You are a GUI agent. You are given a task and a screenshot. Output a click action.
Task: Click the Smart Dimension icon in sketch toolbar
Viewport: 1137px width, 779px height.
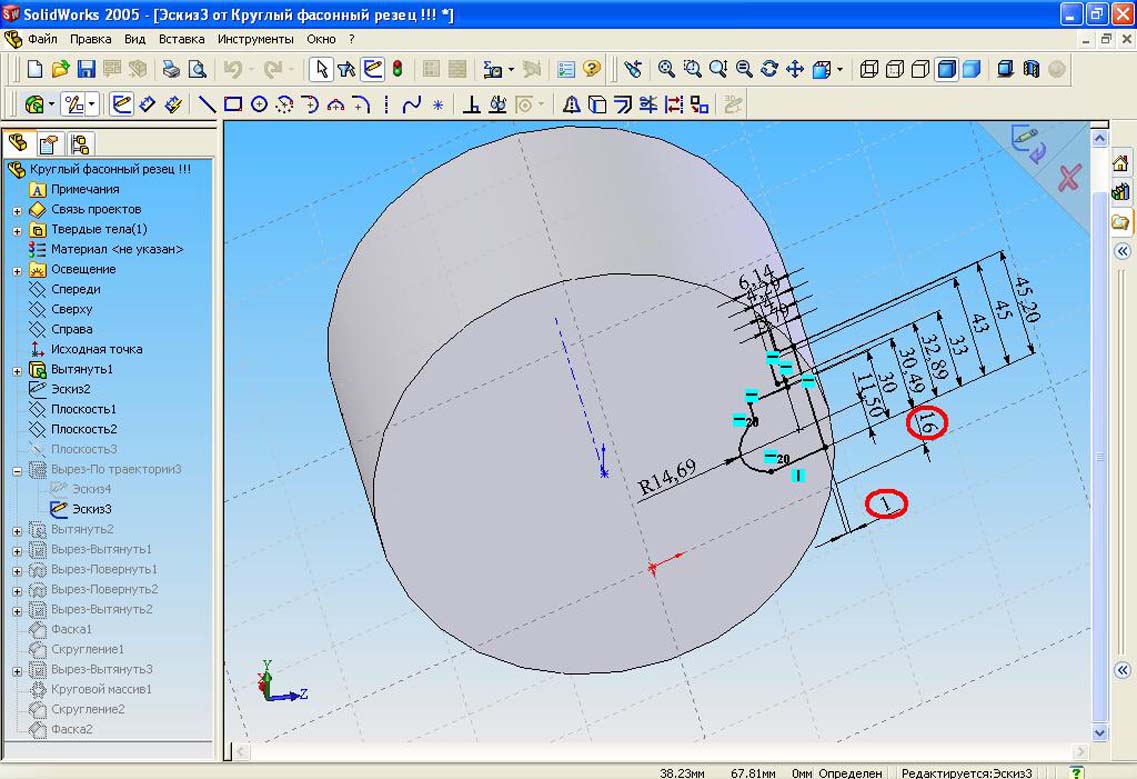tap(147, 104)
